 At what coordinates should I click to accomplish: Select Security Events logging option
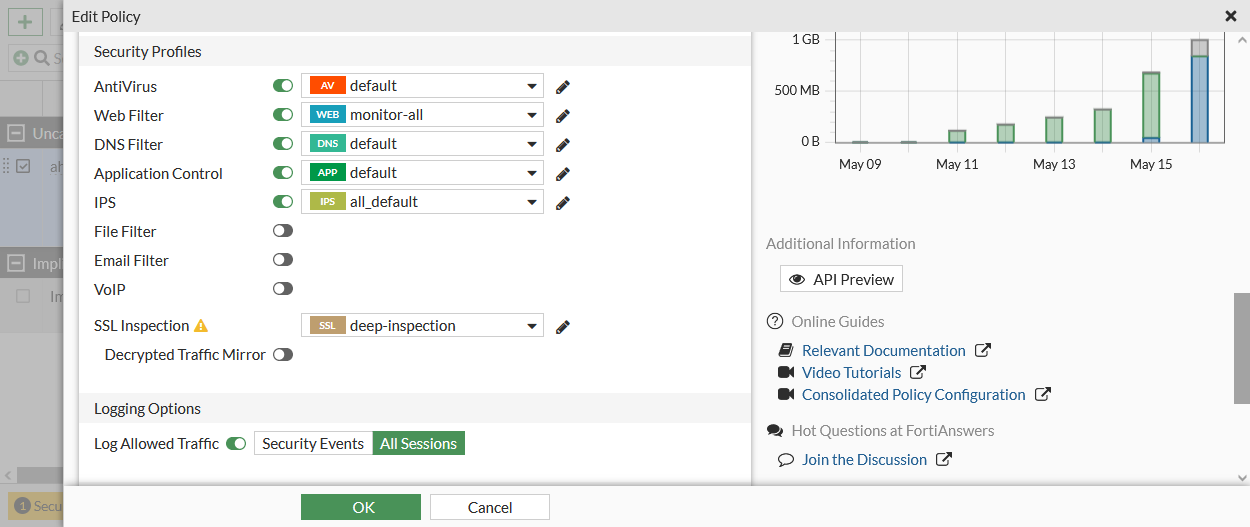[x=313, y=444]
